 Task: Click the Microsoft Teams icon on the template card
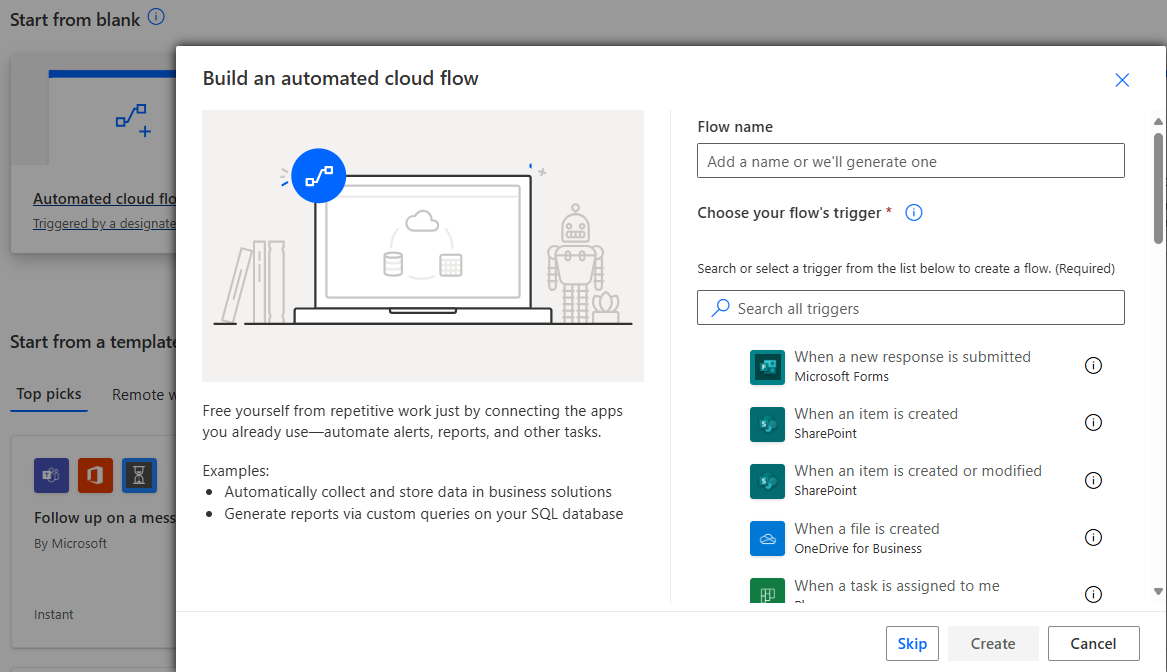point(51,475)
